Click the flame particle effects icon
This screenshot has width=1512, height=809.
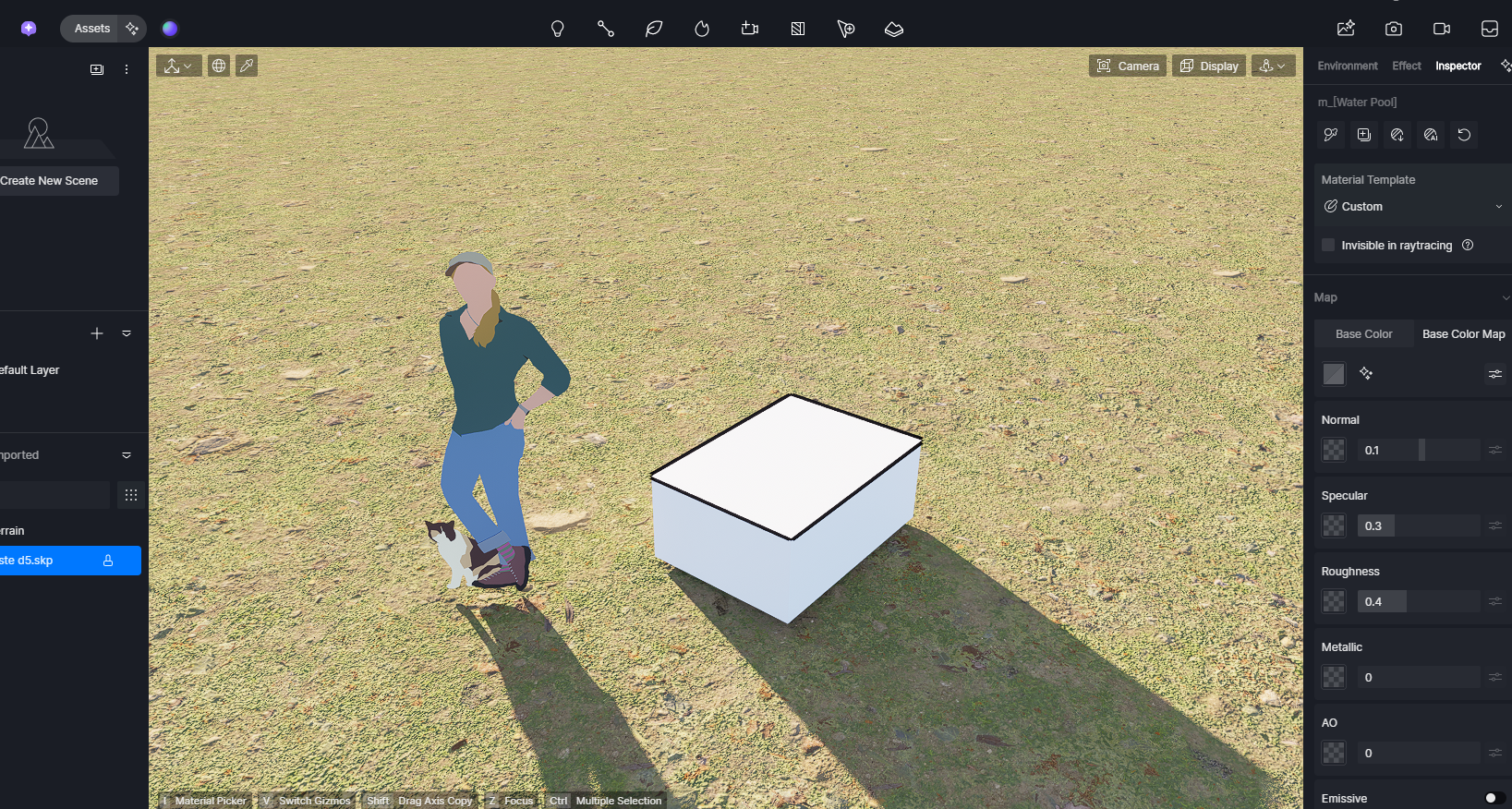[x=702, y=29]
